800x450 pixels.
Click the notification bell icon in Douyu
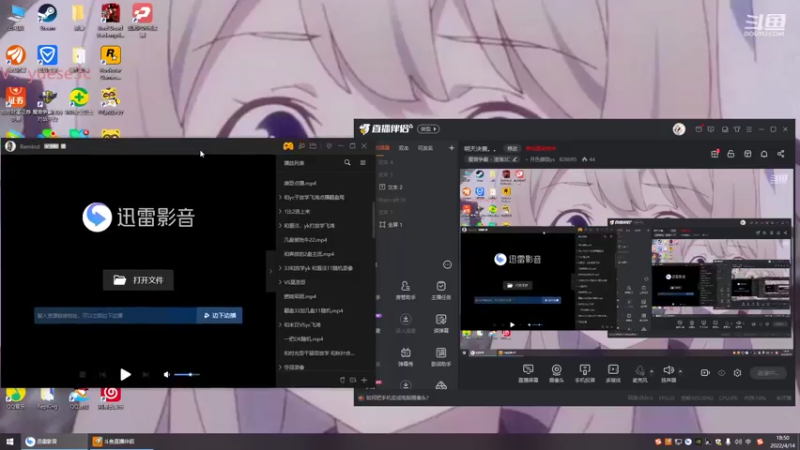(764, 154)
